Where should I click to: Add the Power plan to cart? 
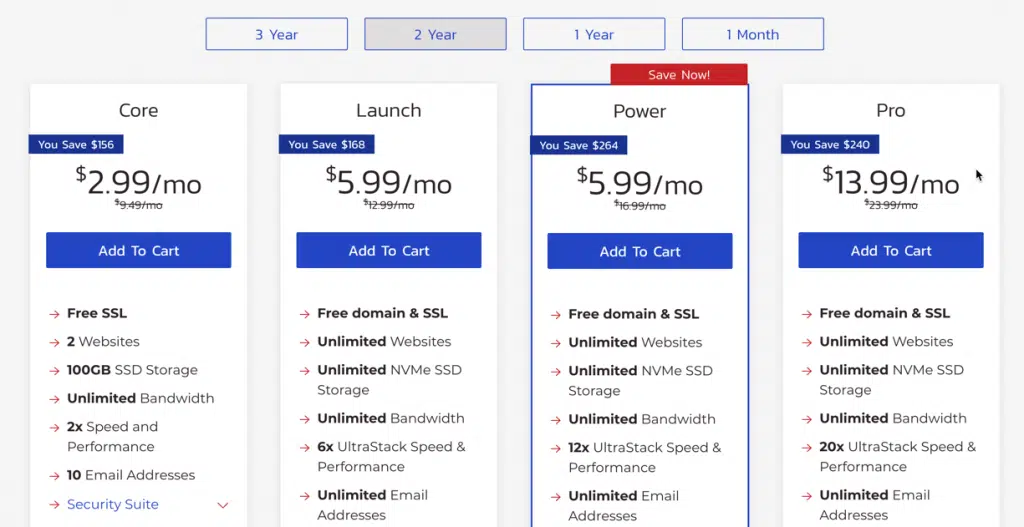(x=640, y=251)
